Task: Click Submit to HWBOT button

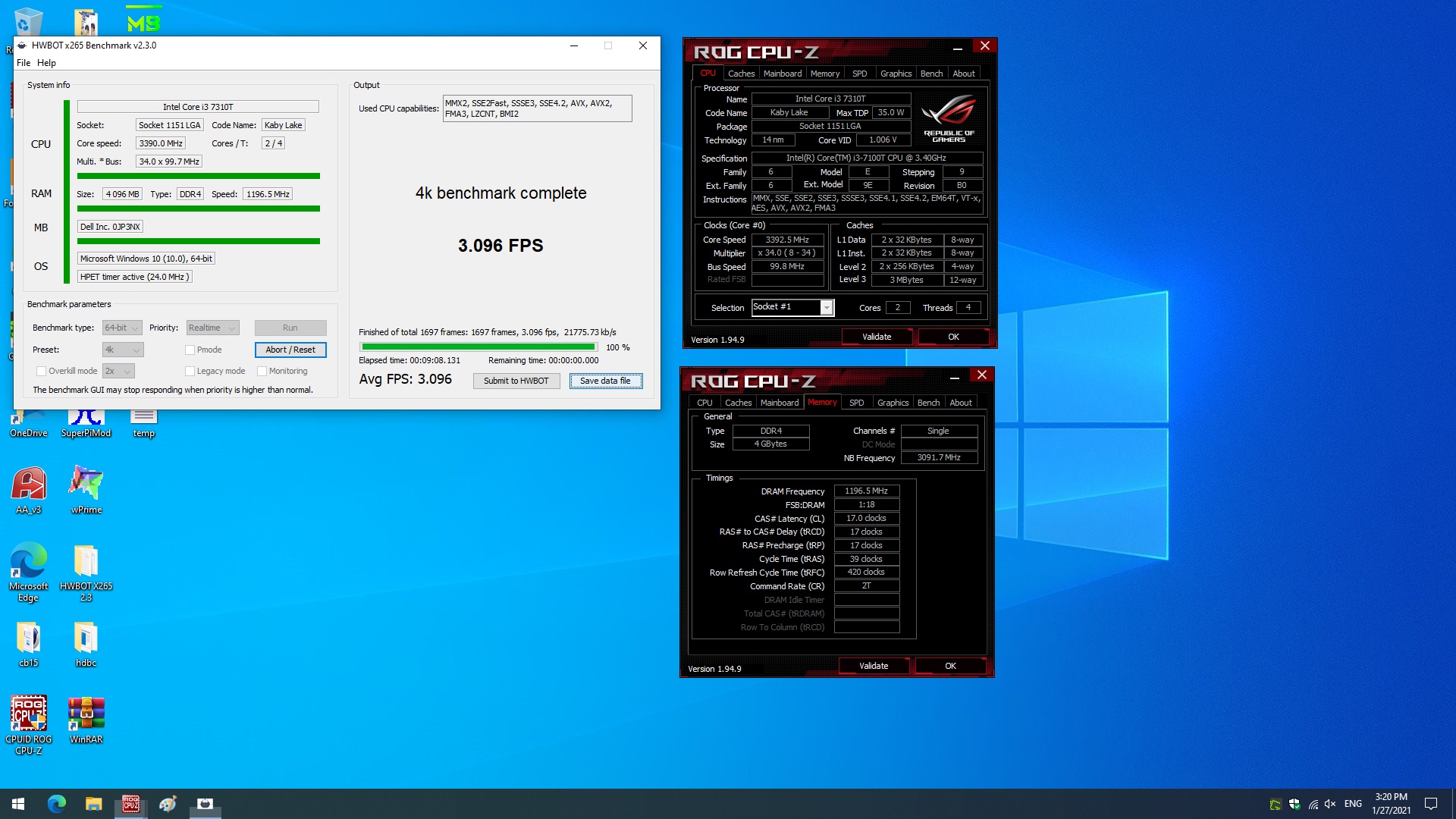Action: point(516,381)
